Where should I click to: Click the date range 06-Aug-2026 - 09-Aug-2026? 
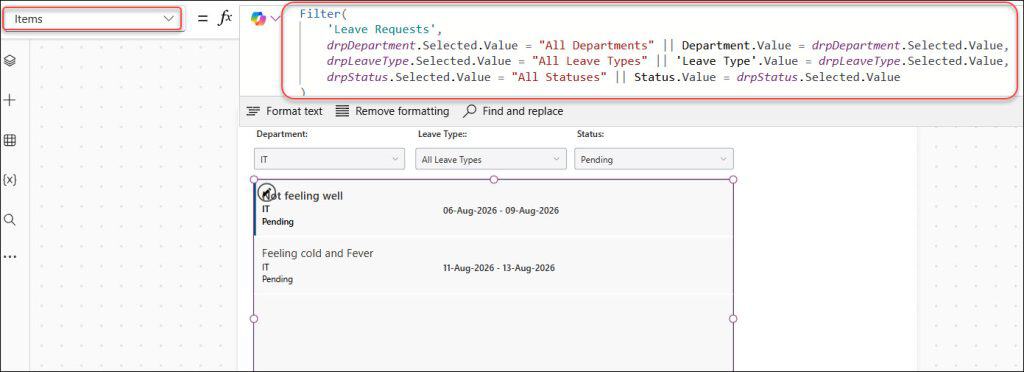coord(501,211)
